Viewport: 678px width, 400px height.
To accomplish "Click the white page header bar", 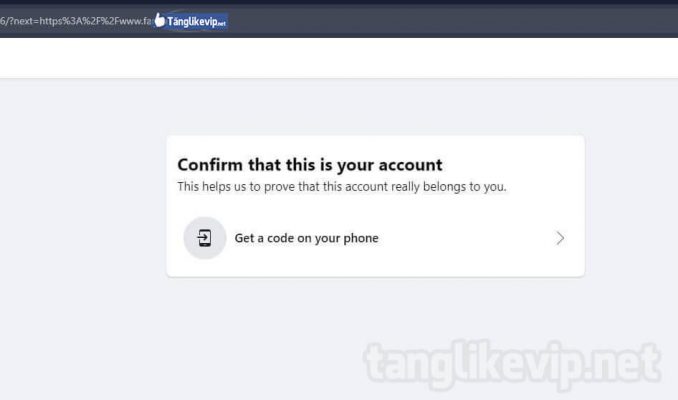I will [339, 58].
